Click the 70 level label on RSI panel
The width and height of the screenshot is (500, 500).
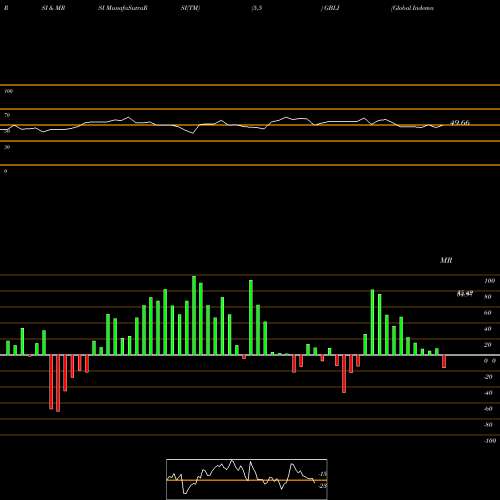[7, 115]
